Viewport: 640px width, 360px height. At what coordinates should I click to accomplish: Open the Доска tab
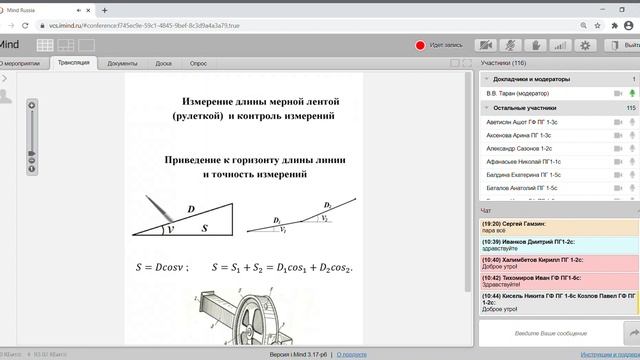(x=163, y=63)
